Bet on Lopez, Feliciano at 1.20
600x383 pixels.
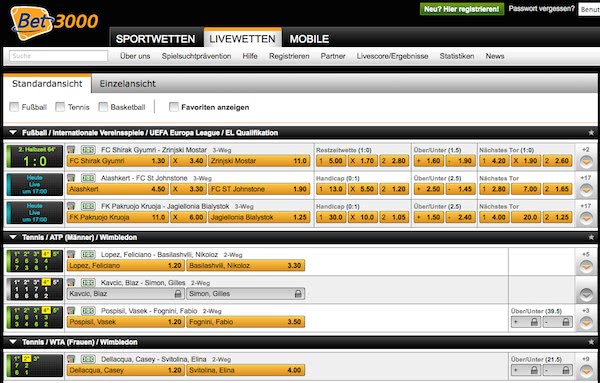coord(126,266)
